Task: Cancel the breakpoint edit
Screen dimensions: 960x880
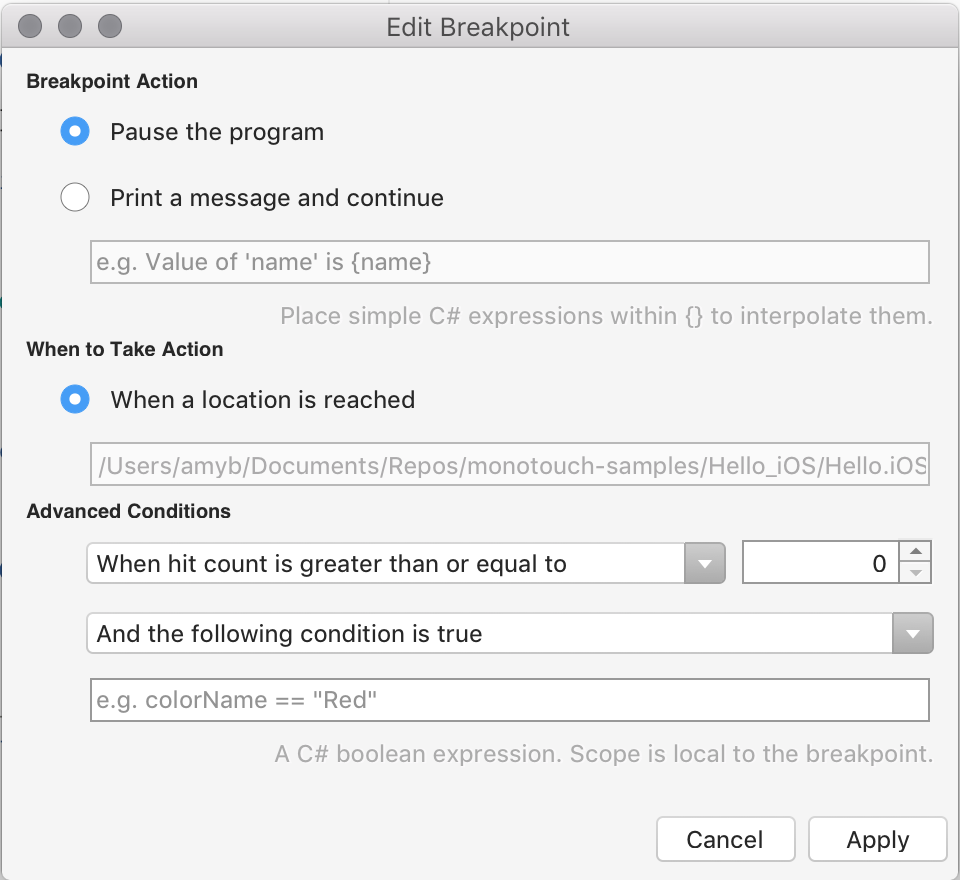Action: coord(726,839)
